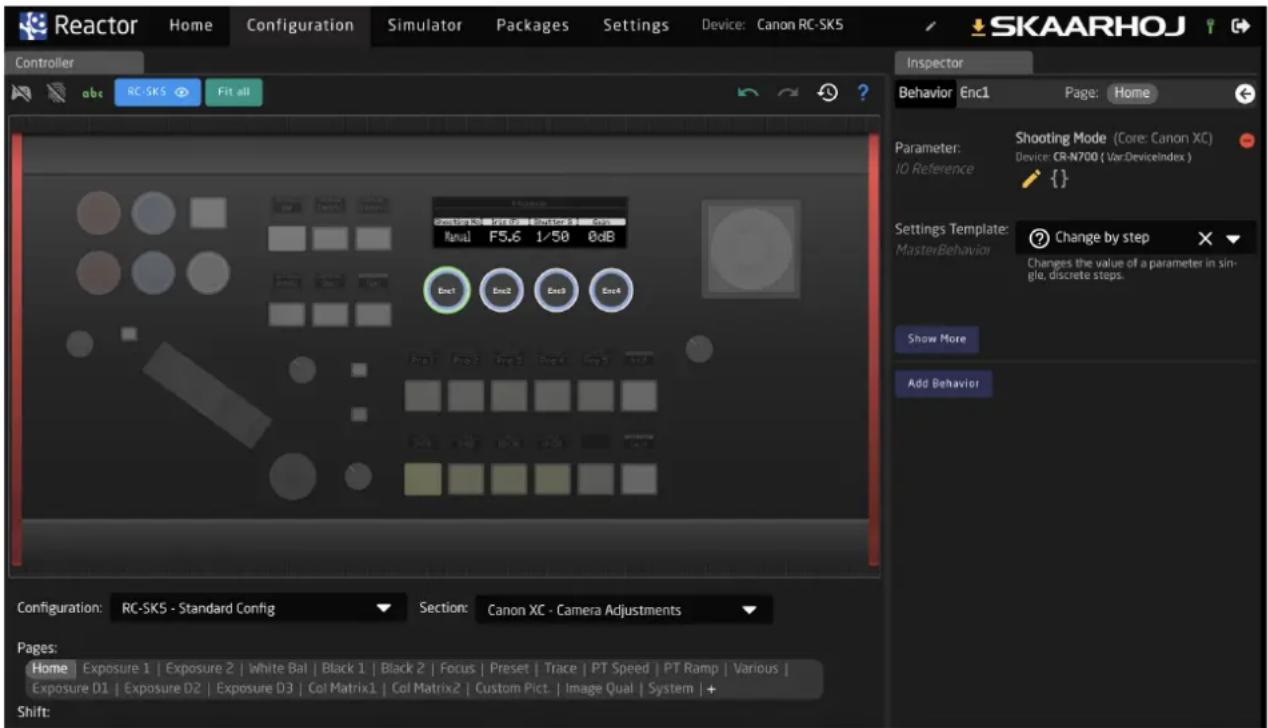
Task: Add a new page with the plus icon
Action: [711, 689]
